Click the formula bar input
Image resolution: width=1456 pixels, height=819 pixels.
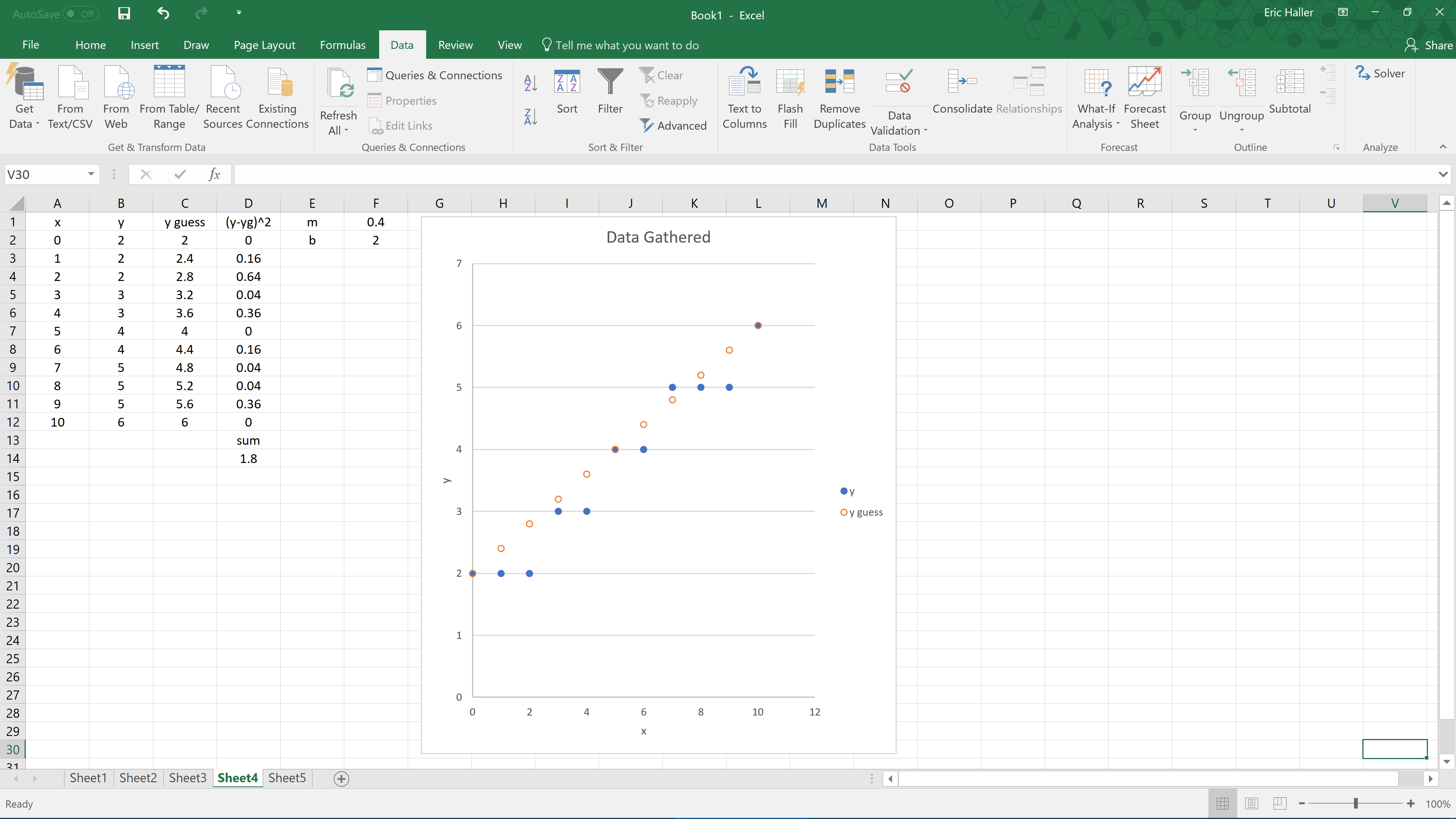point(834,174)
